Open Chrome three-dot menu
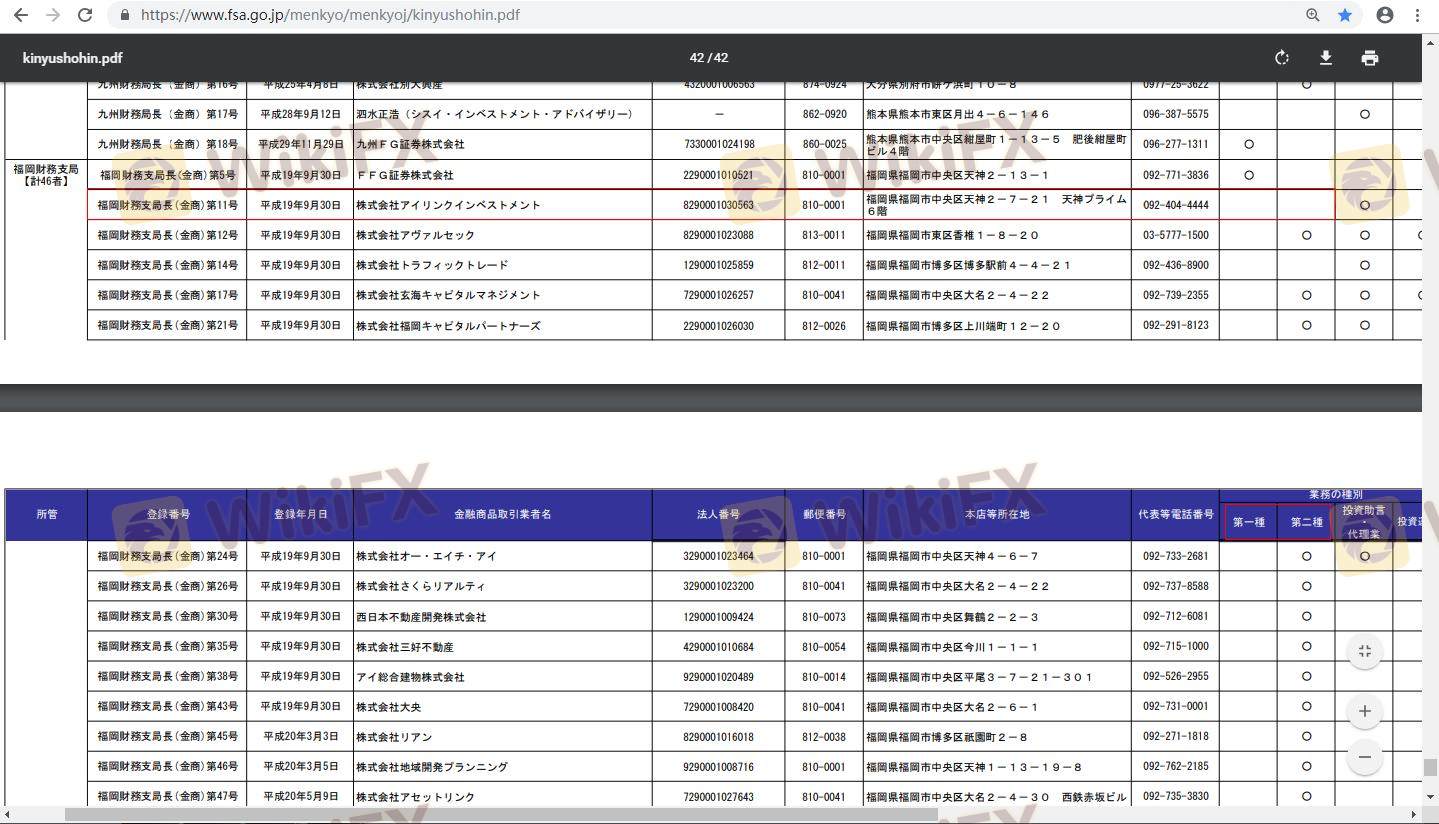This screenshot has height=824, width=1439. [1418, 15]
